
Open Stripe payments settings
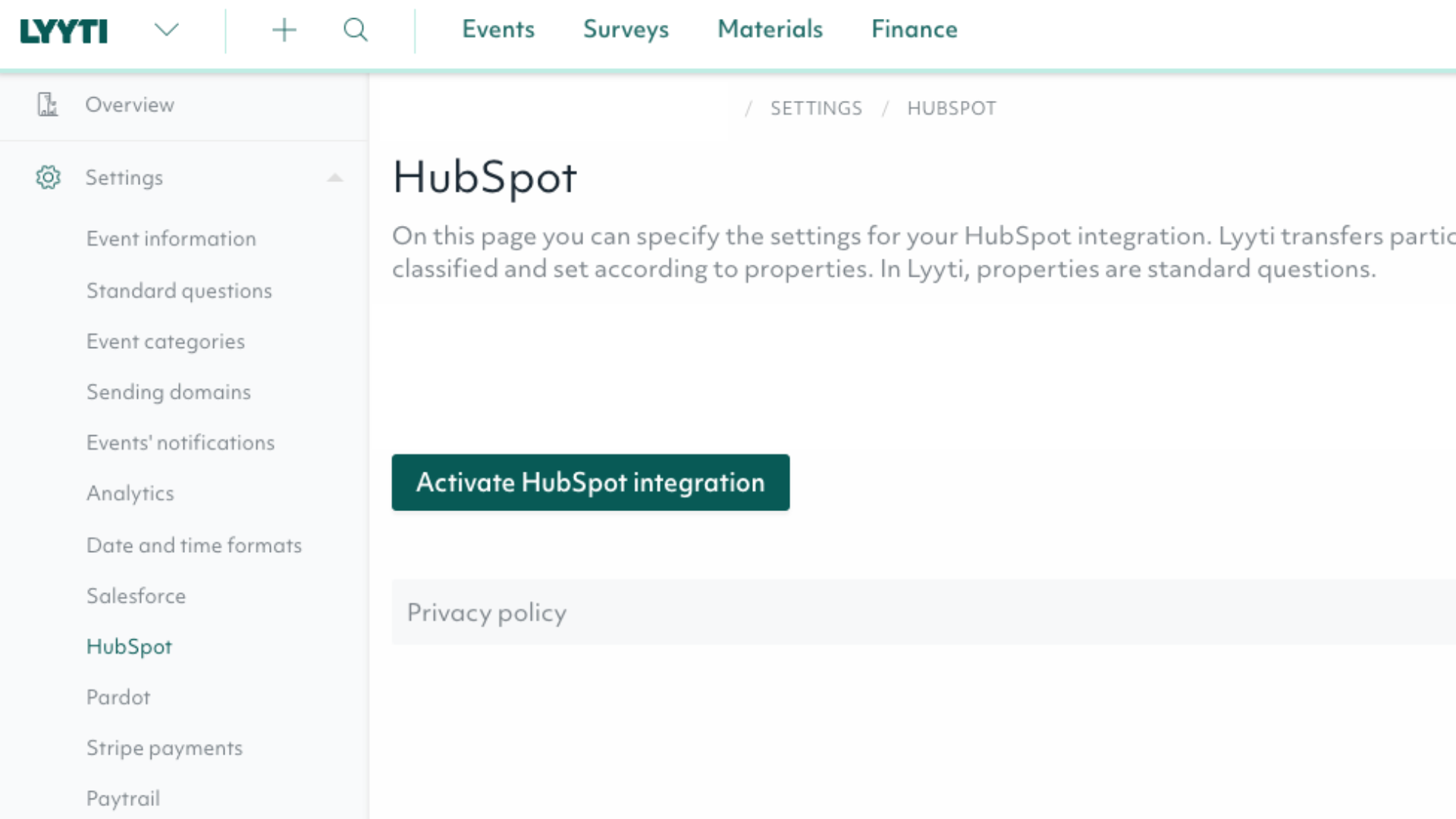click(165, 748)
